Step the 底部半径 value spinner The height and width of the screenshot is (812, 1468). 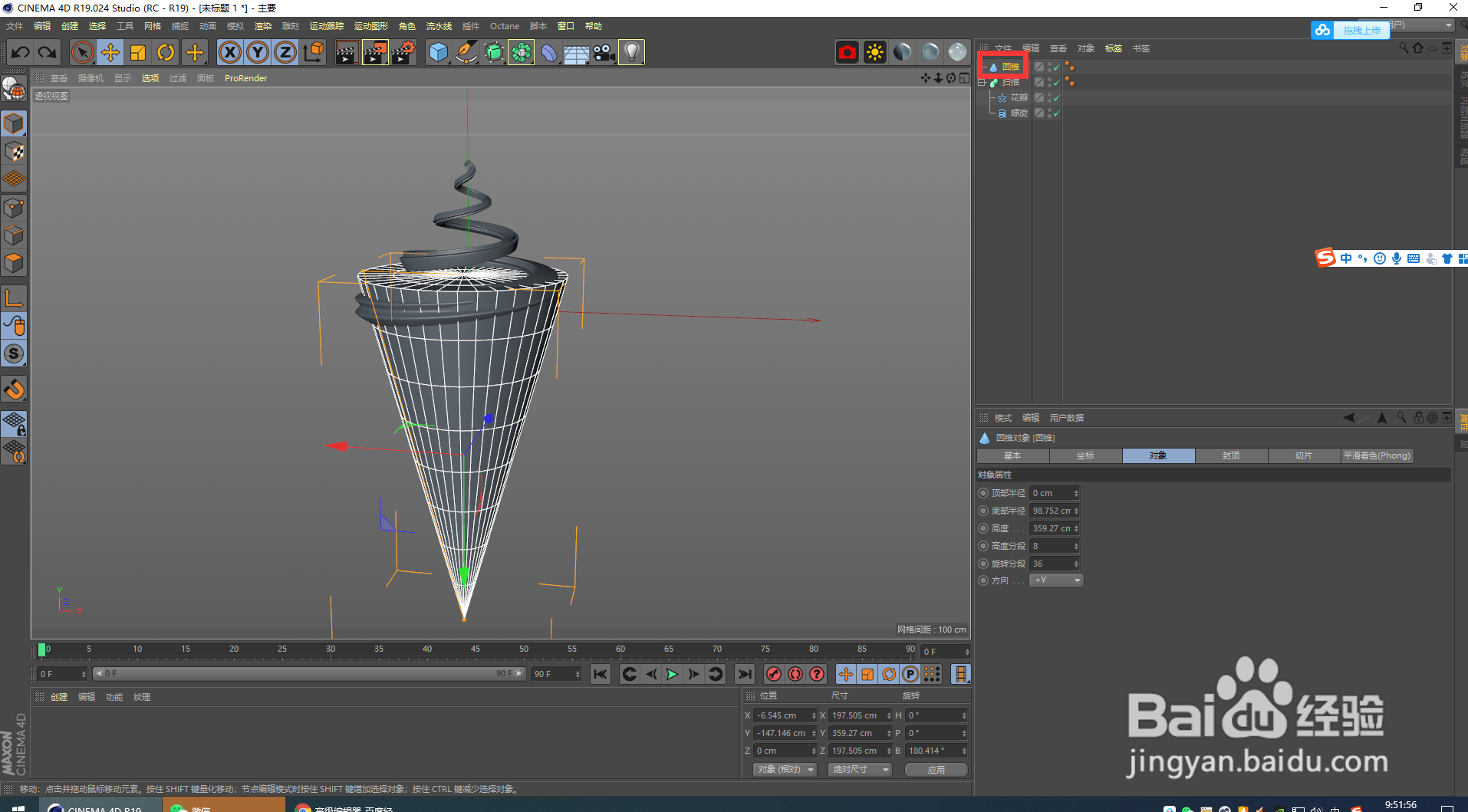coord(1076,511)
